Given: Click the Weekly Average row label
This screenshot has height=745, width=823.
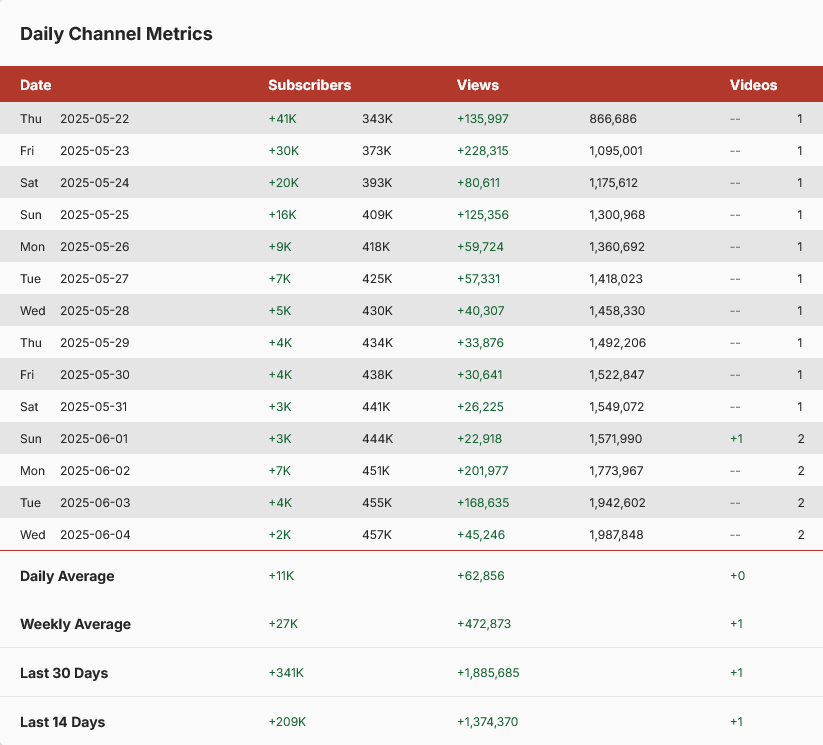Looking at the screenshot, I should [x=75, y=624].
